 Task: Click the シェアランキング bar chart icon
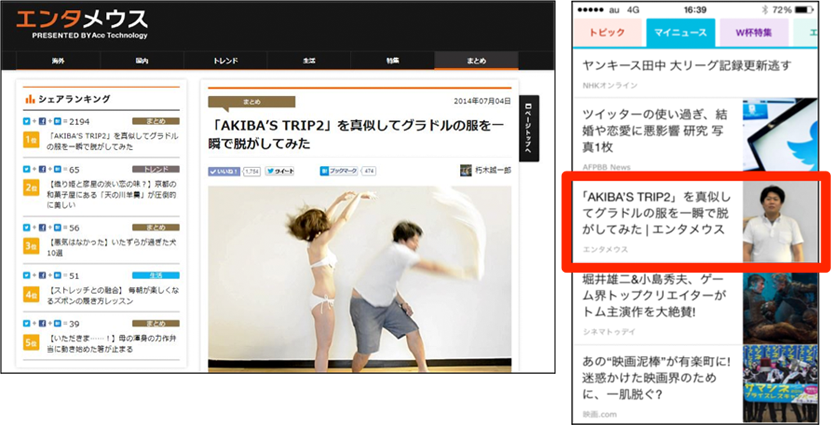coord(30,99)
